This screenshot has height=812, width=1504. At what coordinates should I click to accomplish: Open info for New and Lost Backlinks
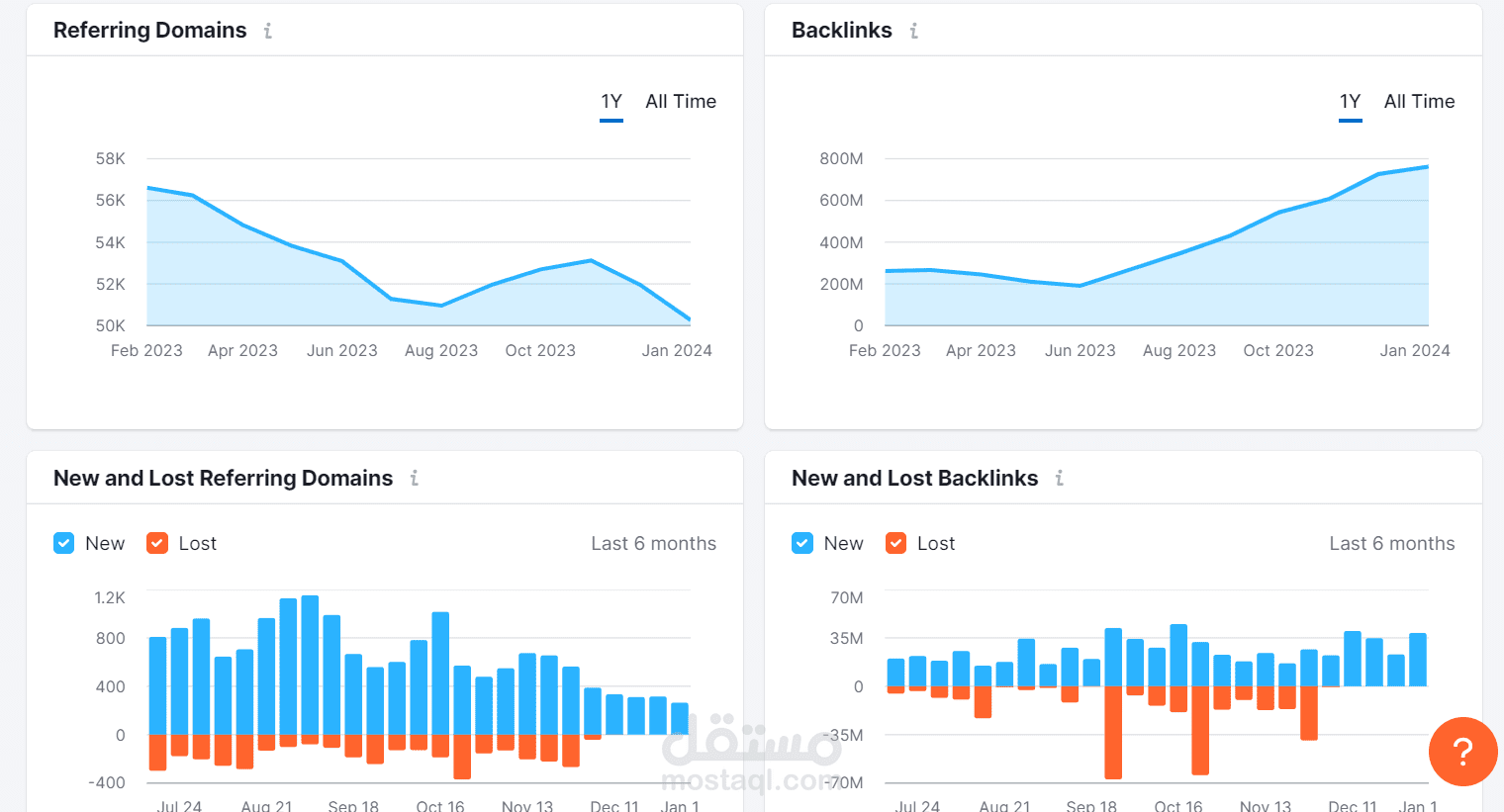pyautogui.click(x=1059, y=478)
